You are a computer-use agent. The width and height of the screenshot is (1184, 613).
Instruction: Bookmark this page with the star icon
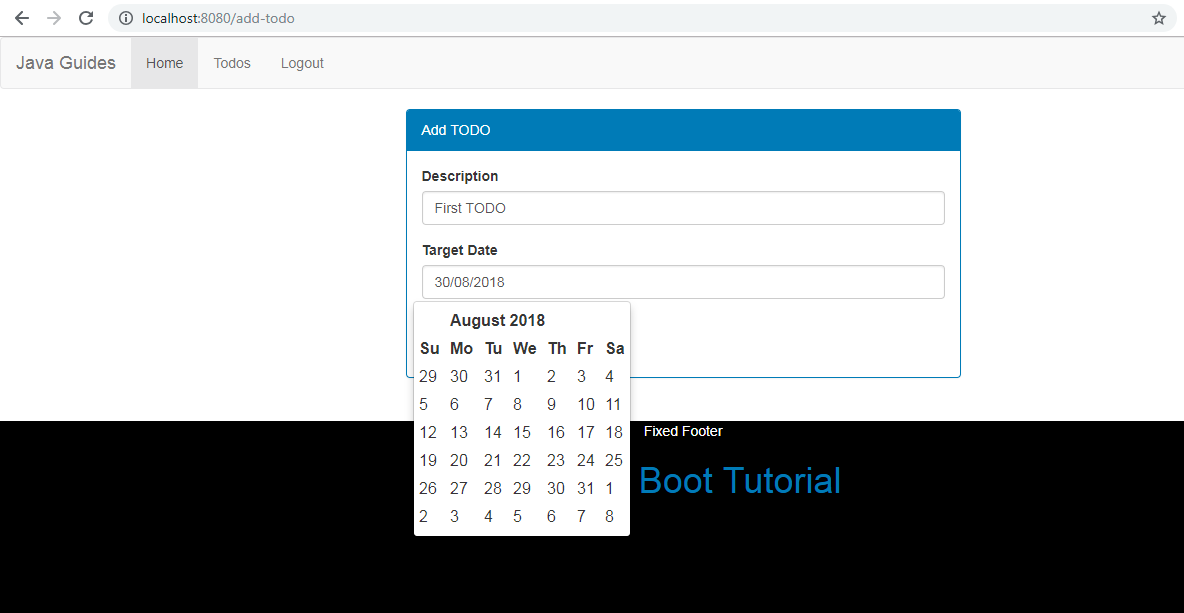1158,17
